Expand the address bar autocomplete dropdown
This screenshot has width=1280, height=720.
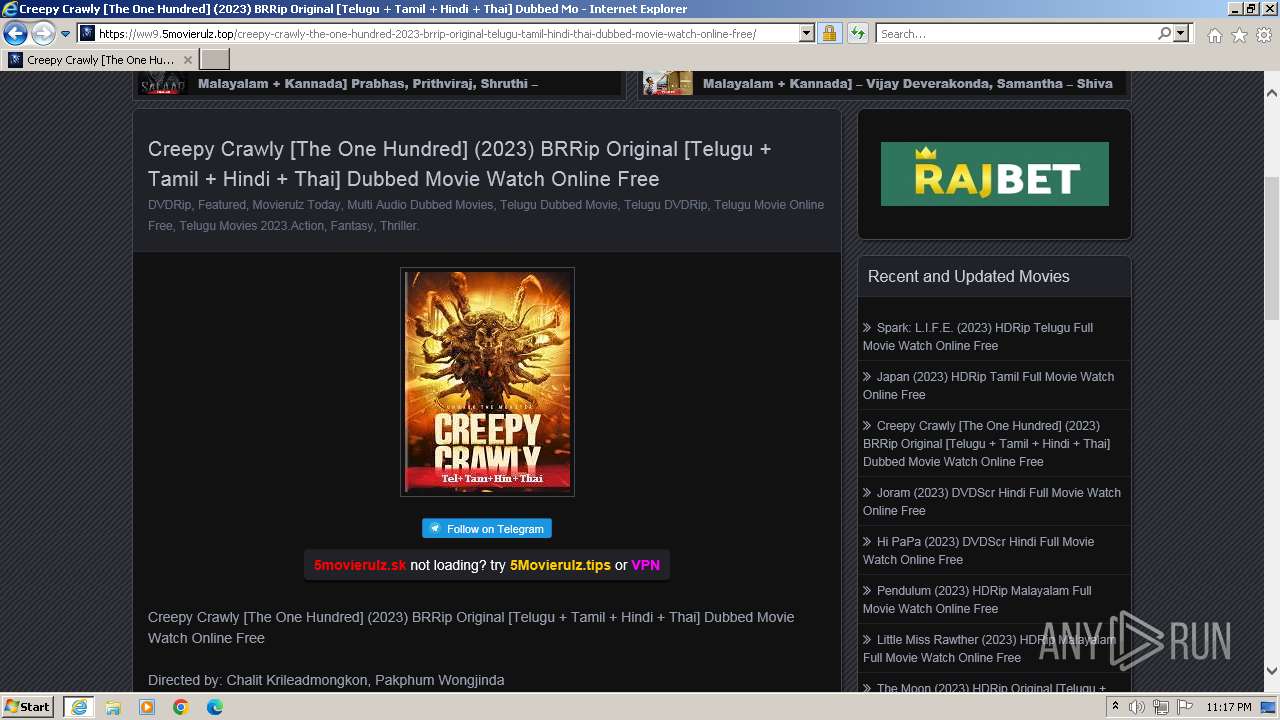tap(806, 34)
